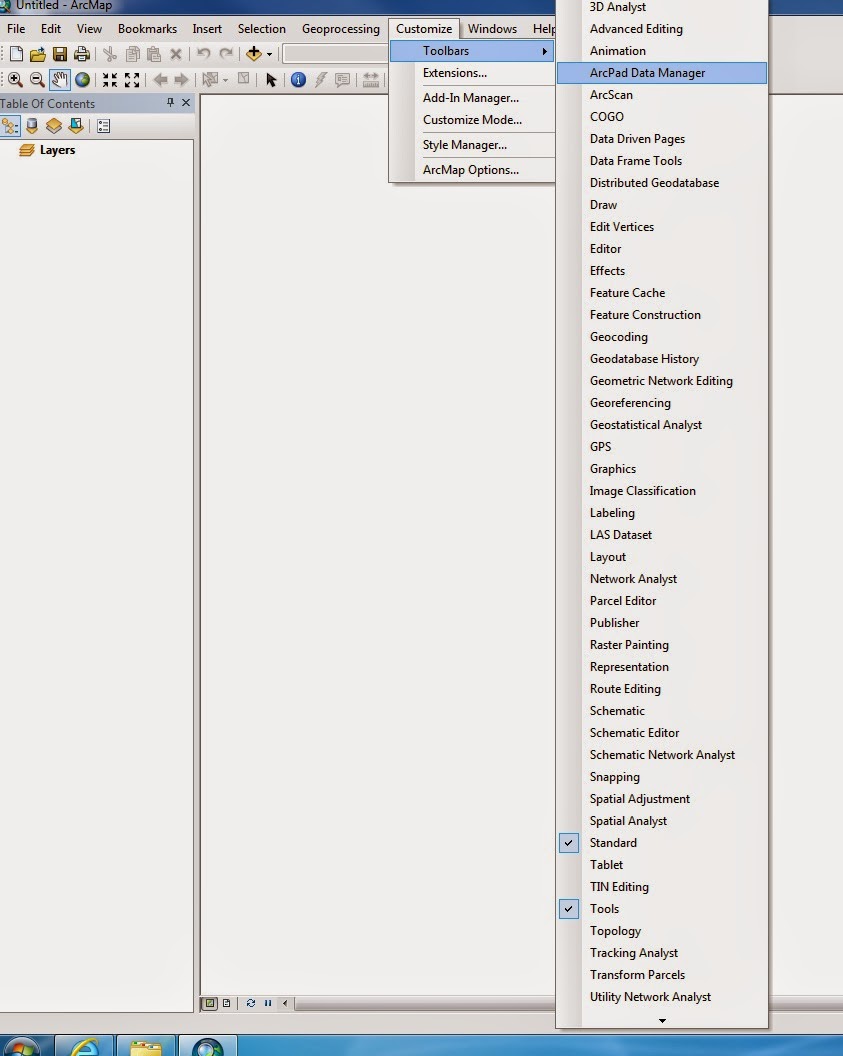Screen dimensions: 843x1056
Task: Click the New Map File icon
Action: (x=16, y=54)
